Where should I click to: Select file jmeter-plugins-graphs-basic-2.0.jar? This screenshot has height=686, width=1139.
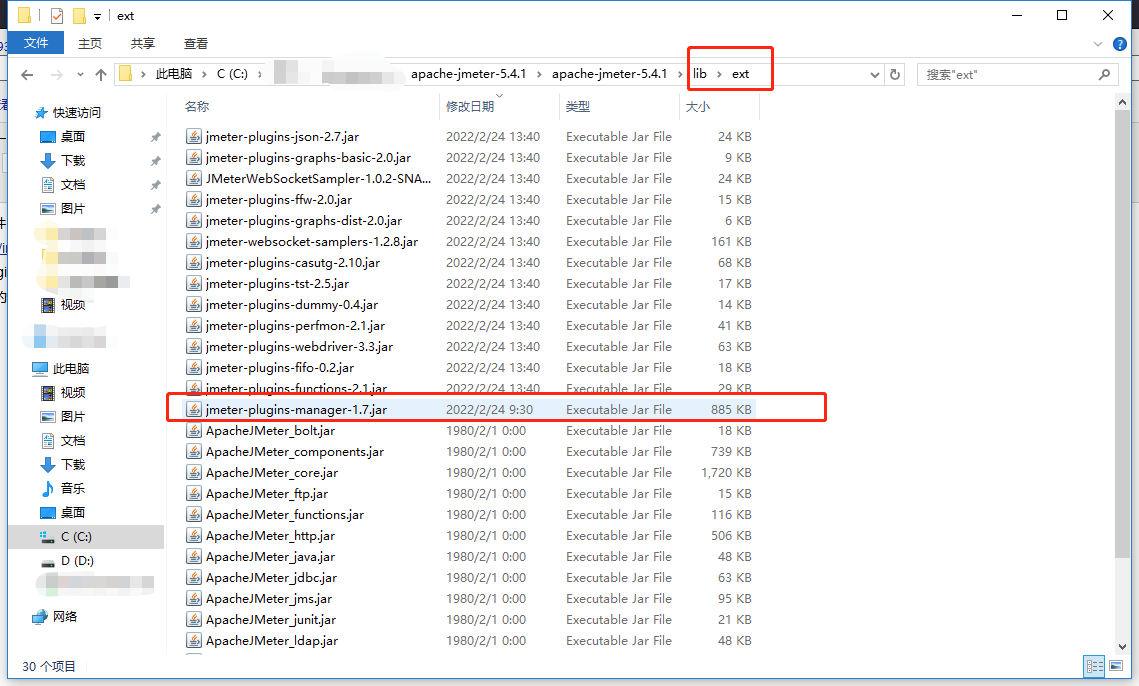pyautogui.click(x=308, y=158)
